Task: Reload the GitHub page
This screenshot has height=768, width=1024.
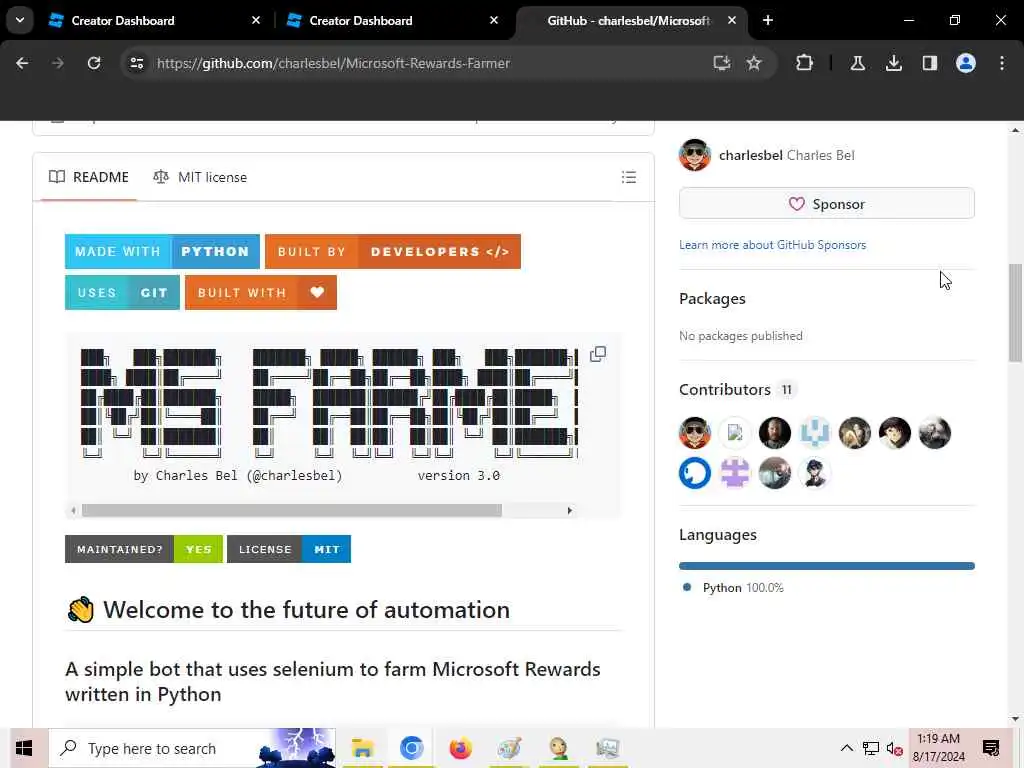Action: click(94, 63)
